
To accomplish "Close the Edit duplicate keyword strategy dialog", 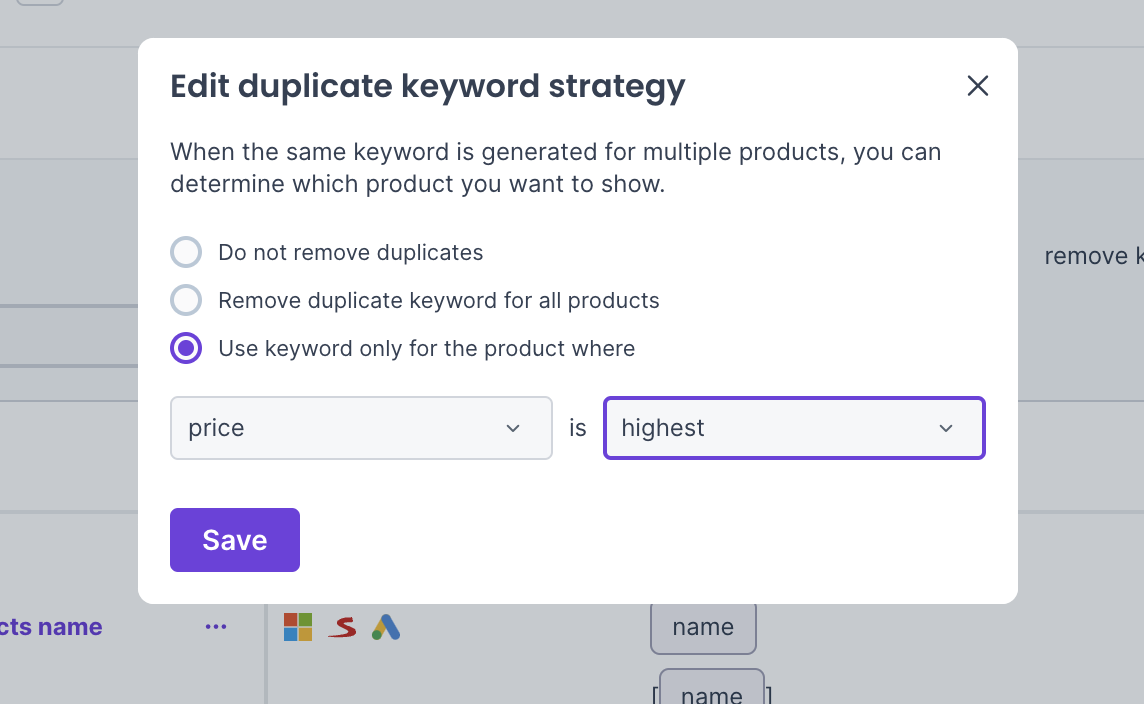I will click(977, 86).
